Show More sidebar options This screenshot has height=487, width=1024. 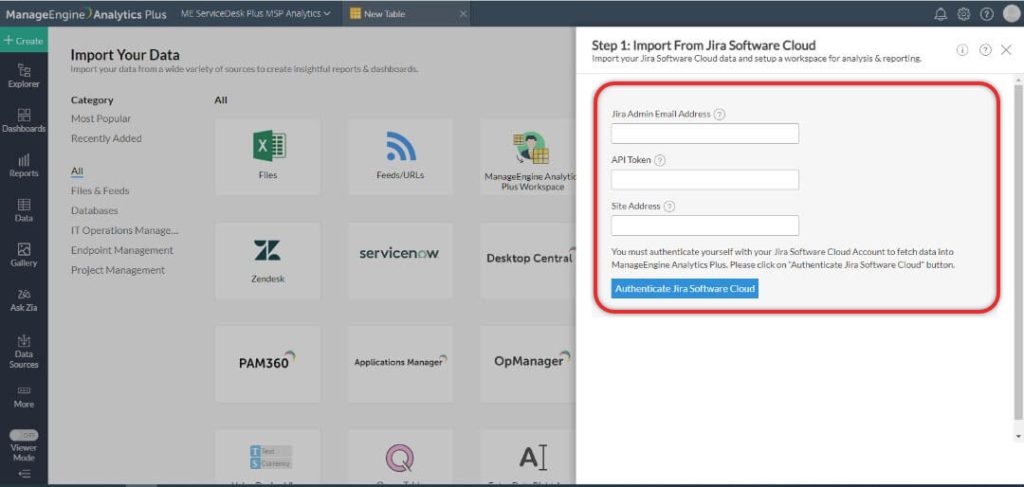(x=24, y=397)
